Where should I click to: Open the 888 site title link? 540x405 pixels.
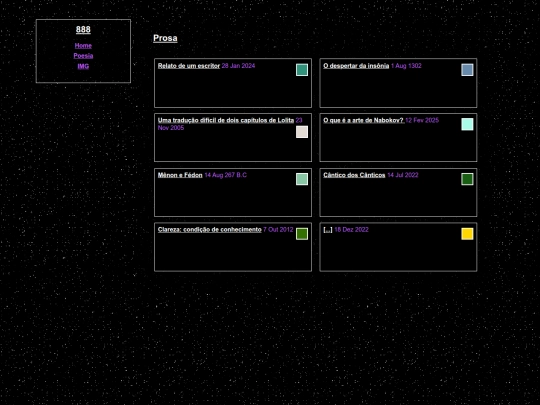tap(83, 30)
